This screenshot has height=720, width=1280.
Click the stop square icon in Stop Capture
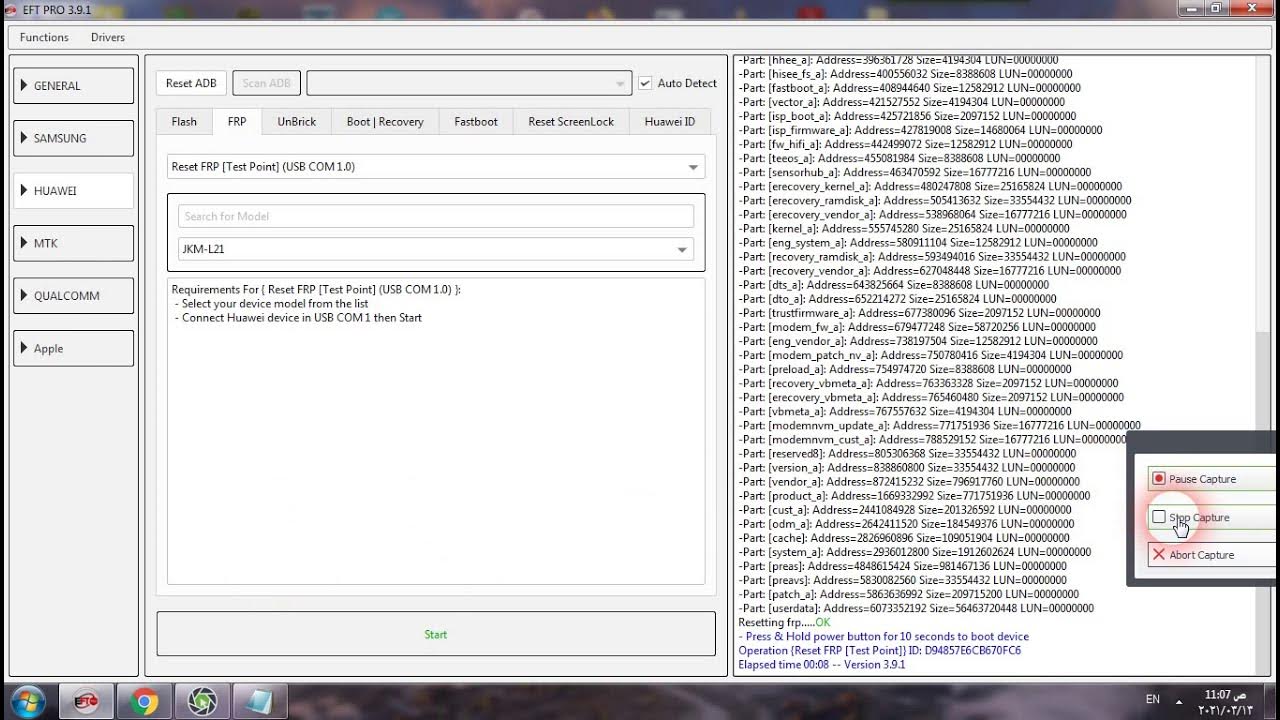coord(1159,517)
